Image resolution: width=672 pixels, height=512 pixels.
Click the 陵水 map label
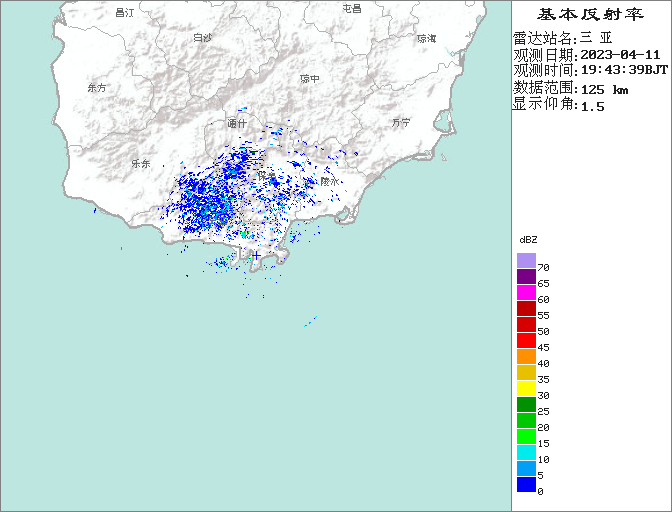coord(330,182)
